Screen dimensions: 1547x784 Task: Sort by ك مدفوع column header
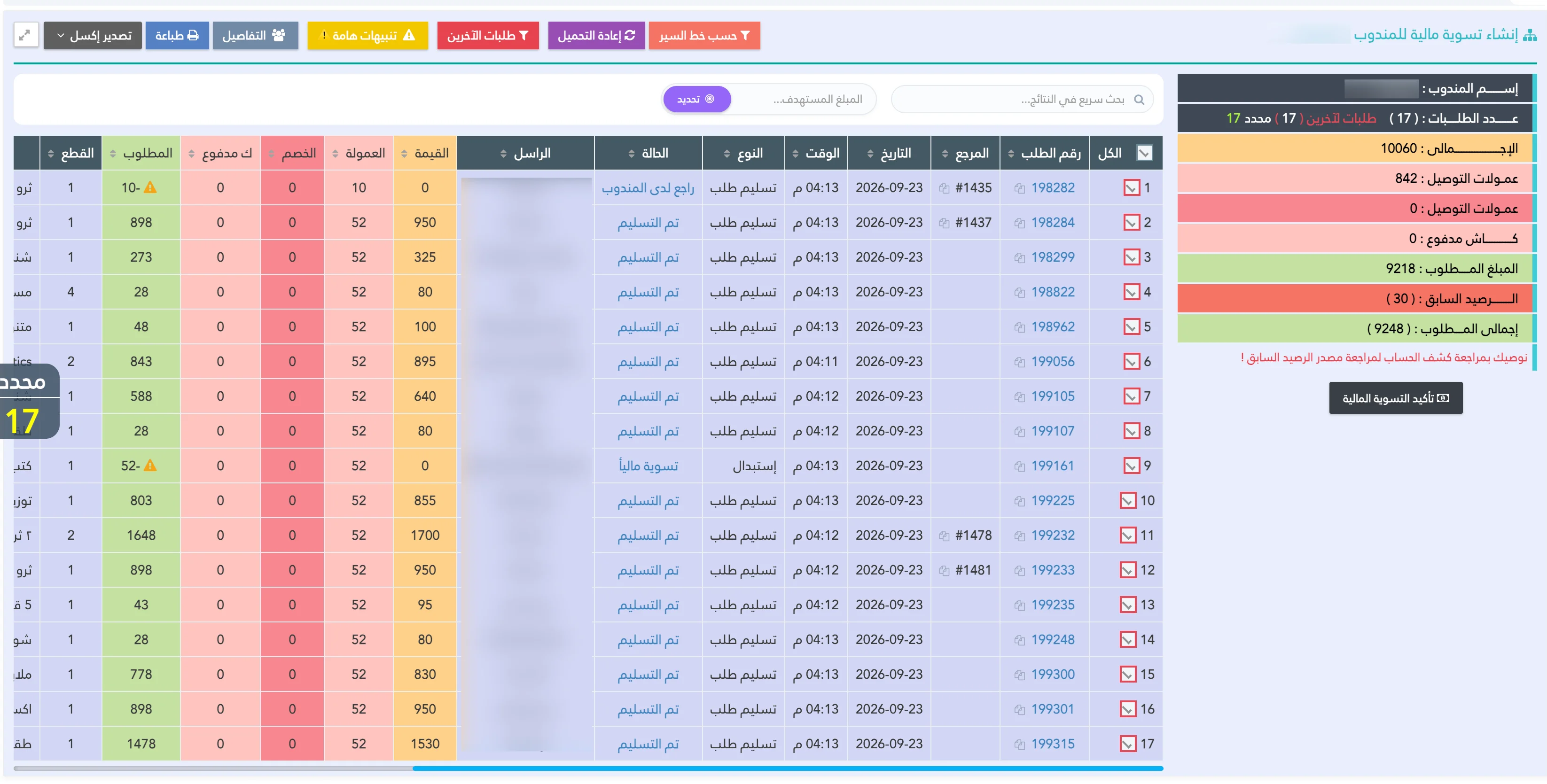point(220,153)
